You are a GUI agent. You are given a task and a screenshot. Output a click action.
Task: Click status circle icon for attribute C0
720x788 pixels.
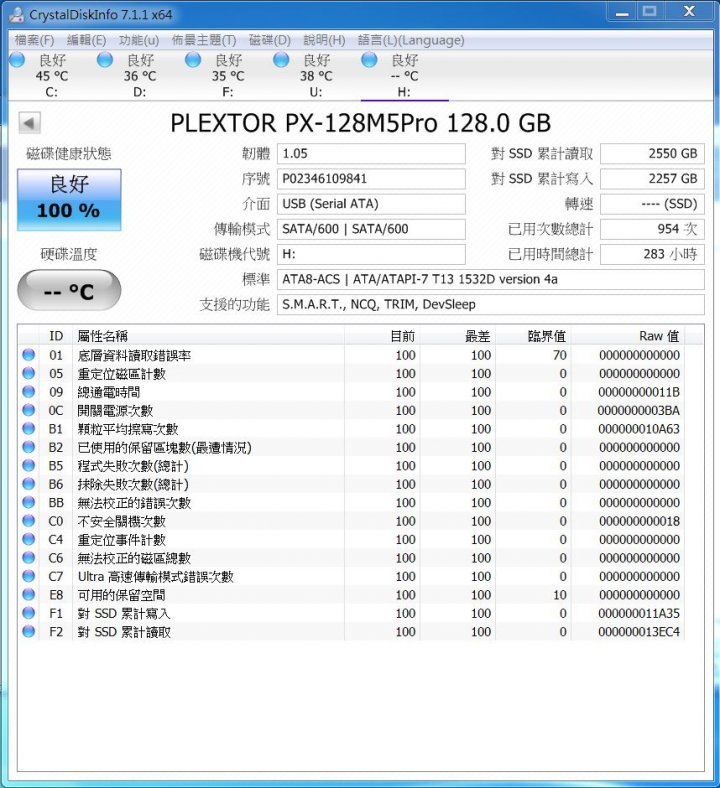(29, 521)
